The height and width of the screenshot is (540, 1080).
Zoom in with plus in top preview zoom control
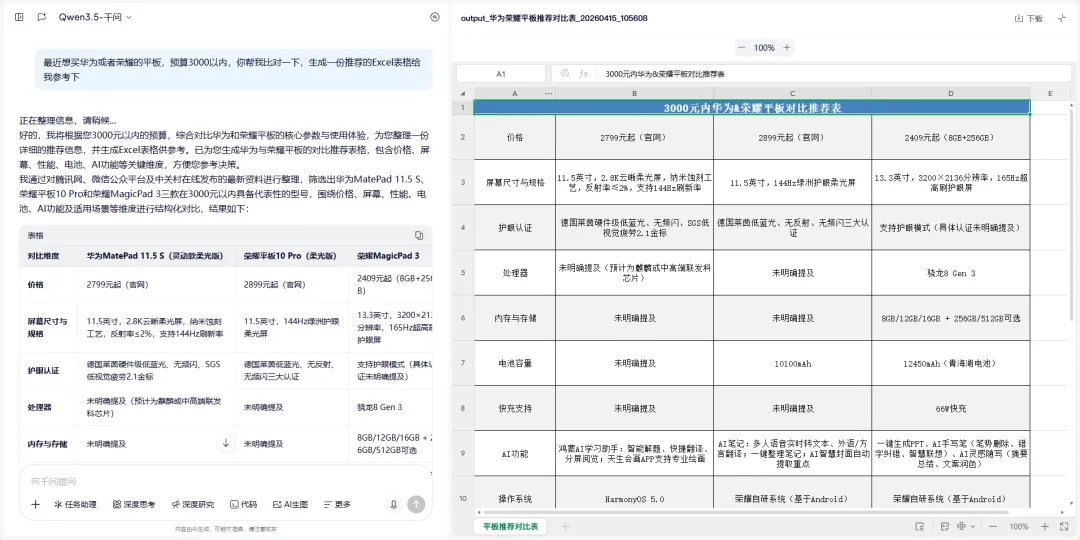(787, 48)
